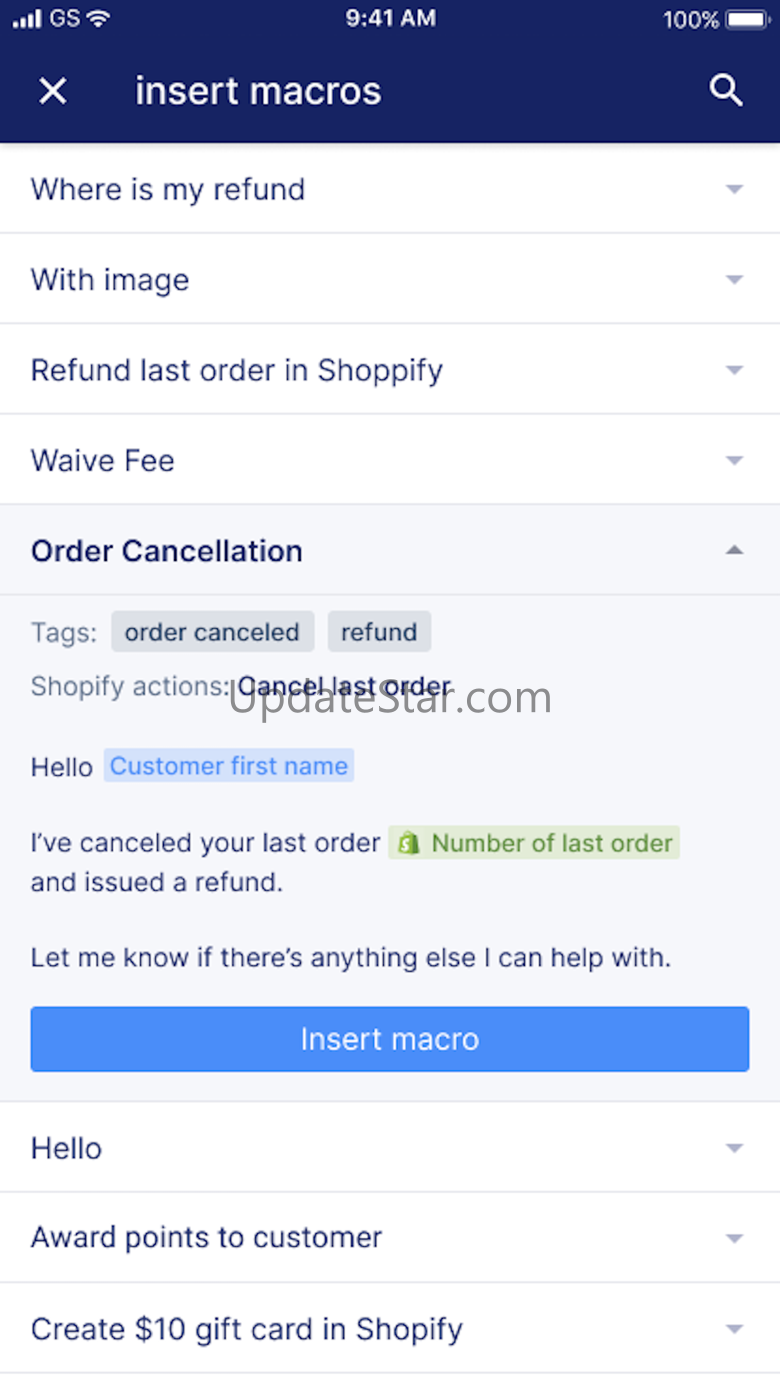Expand the Waive Fee macro arrow
This screenshot has height=1387, width=780.
click(735, 460)
